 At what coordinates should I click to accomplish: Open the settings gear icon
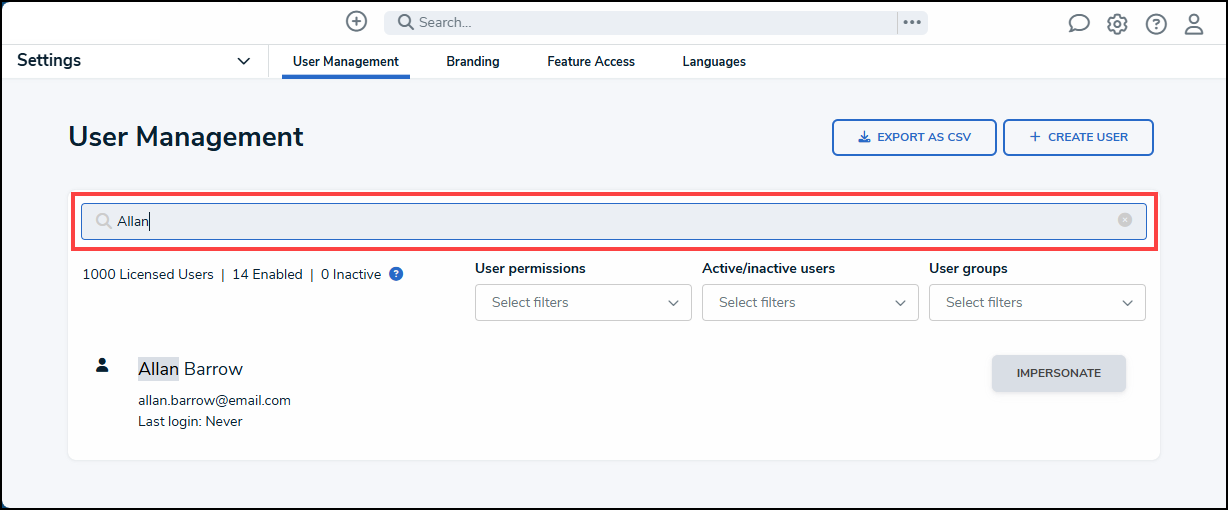point(1117,24)
